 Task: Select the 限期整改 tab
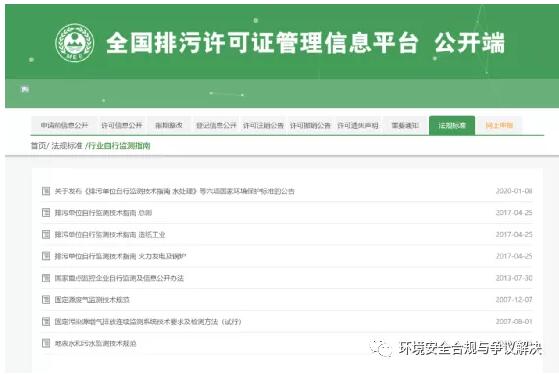click(x=169, y=125)
